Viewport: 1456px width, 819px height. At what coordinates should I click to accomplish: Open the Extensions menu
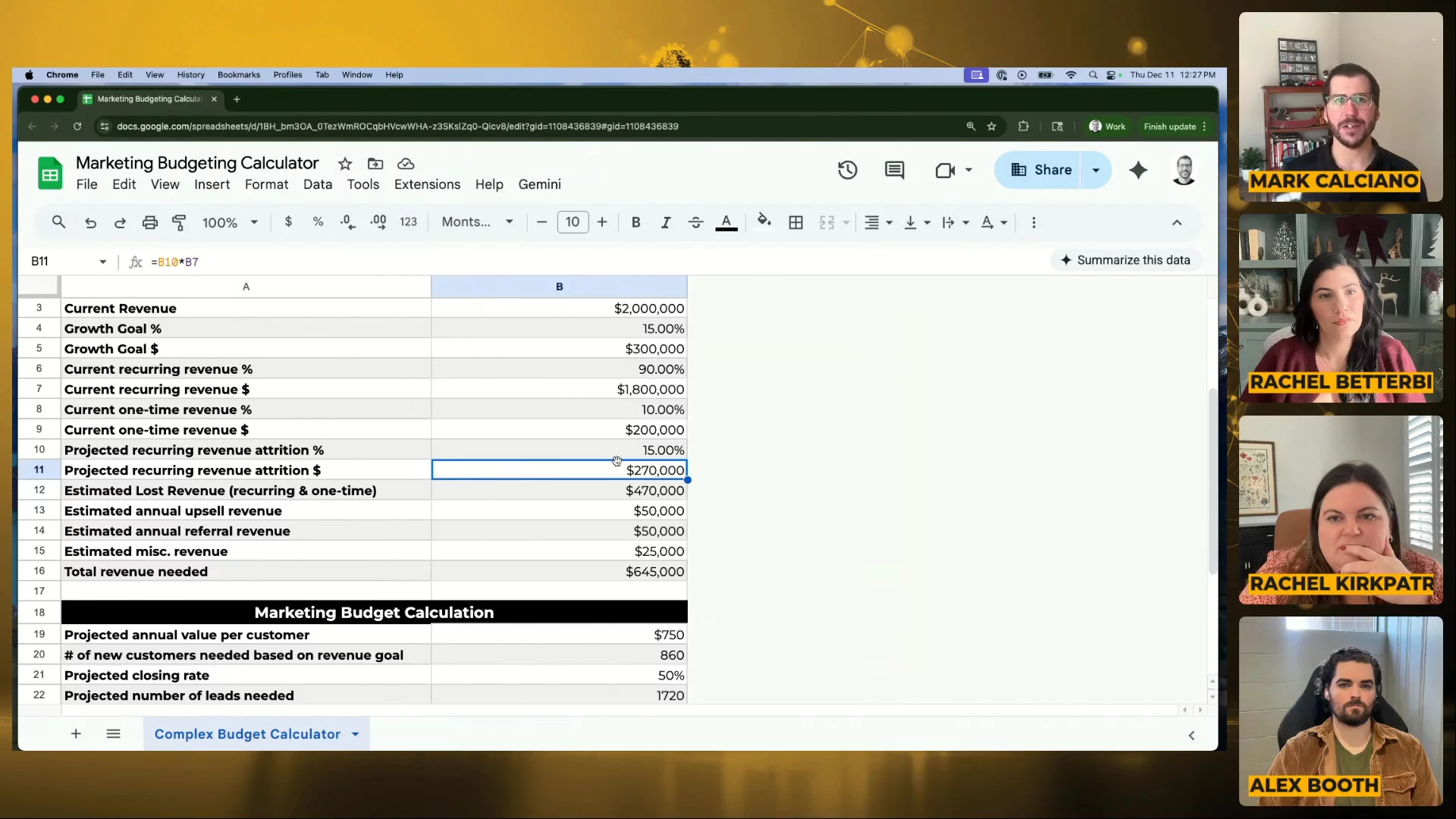point(427,184)
